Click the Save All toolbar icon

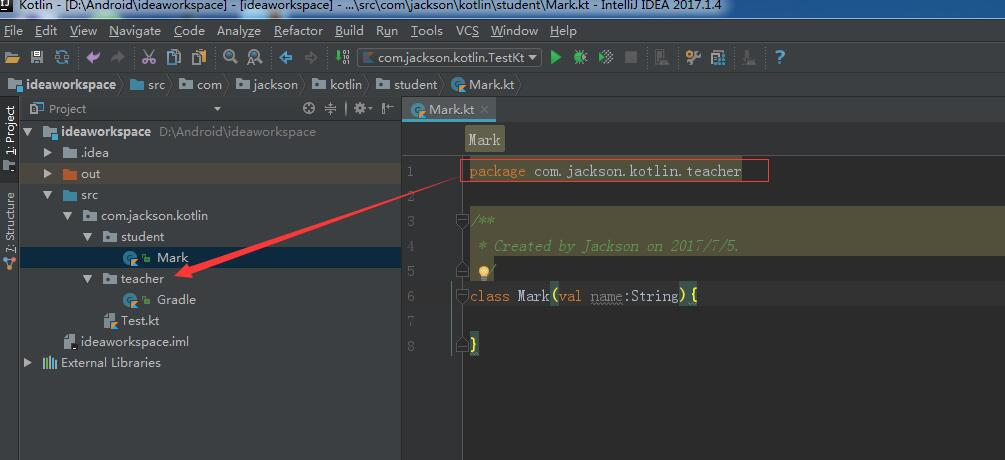click(x=37, y=58)
